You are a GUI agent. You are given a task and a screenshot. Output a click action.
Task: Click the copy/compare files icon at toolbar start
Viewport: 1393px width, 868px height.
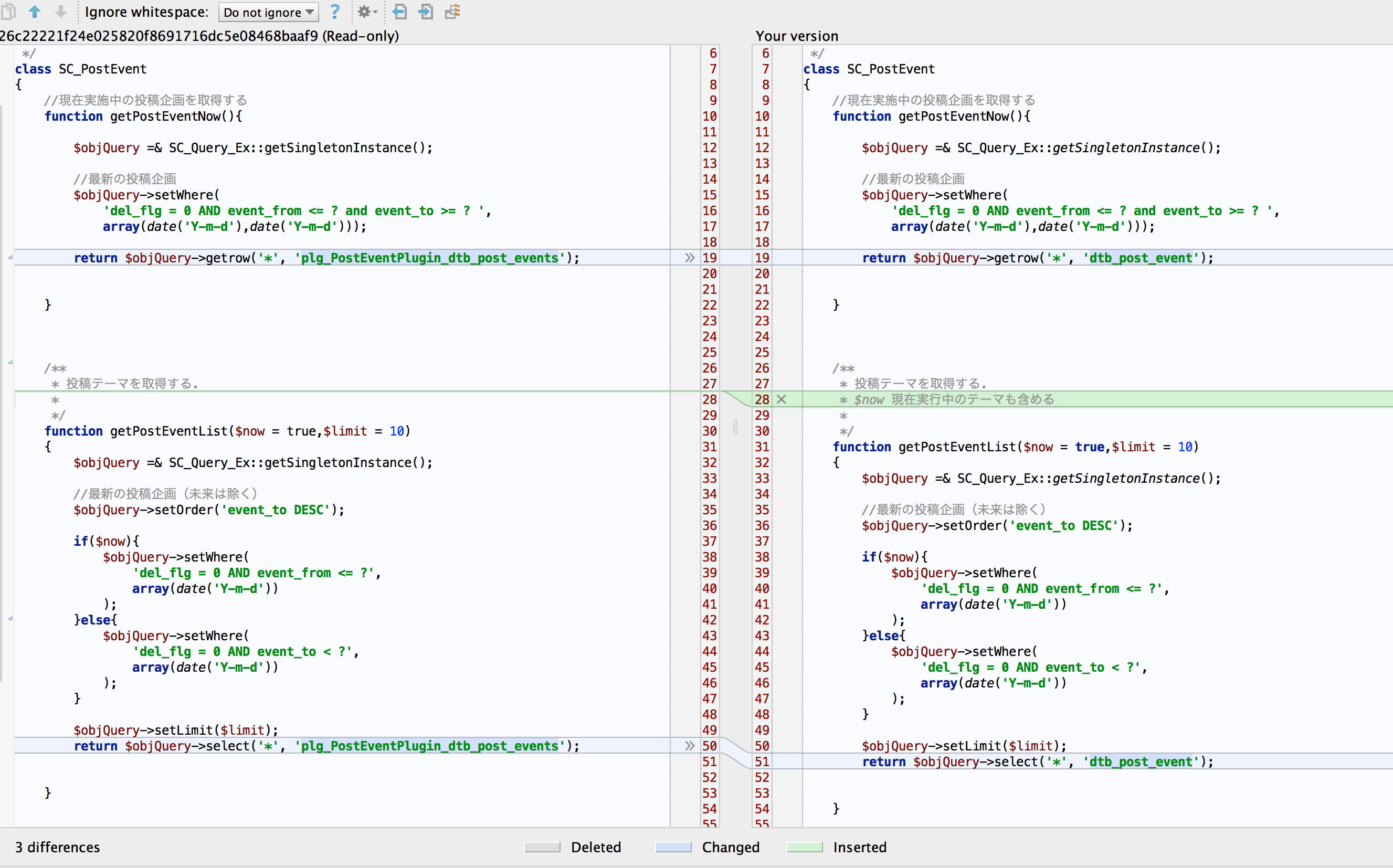tap(8, 12)
